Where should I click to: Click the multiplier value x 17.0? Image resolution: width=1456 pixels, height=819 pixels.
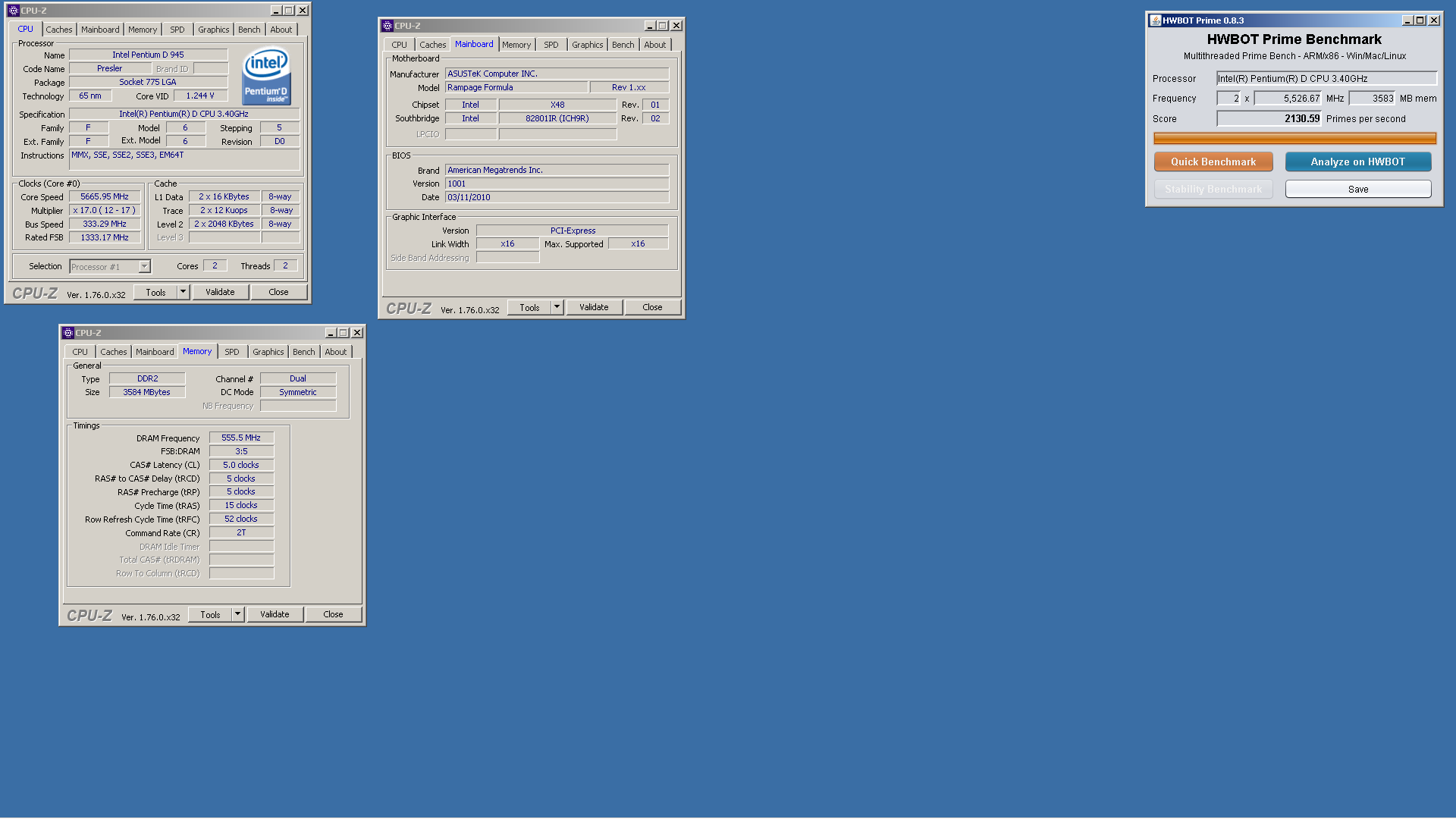click(x=105, y=210)
